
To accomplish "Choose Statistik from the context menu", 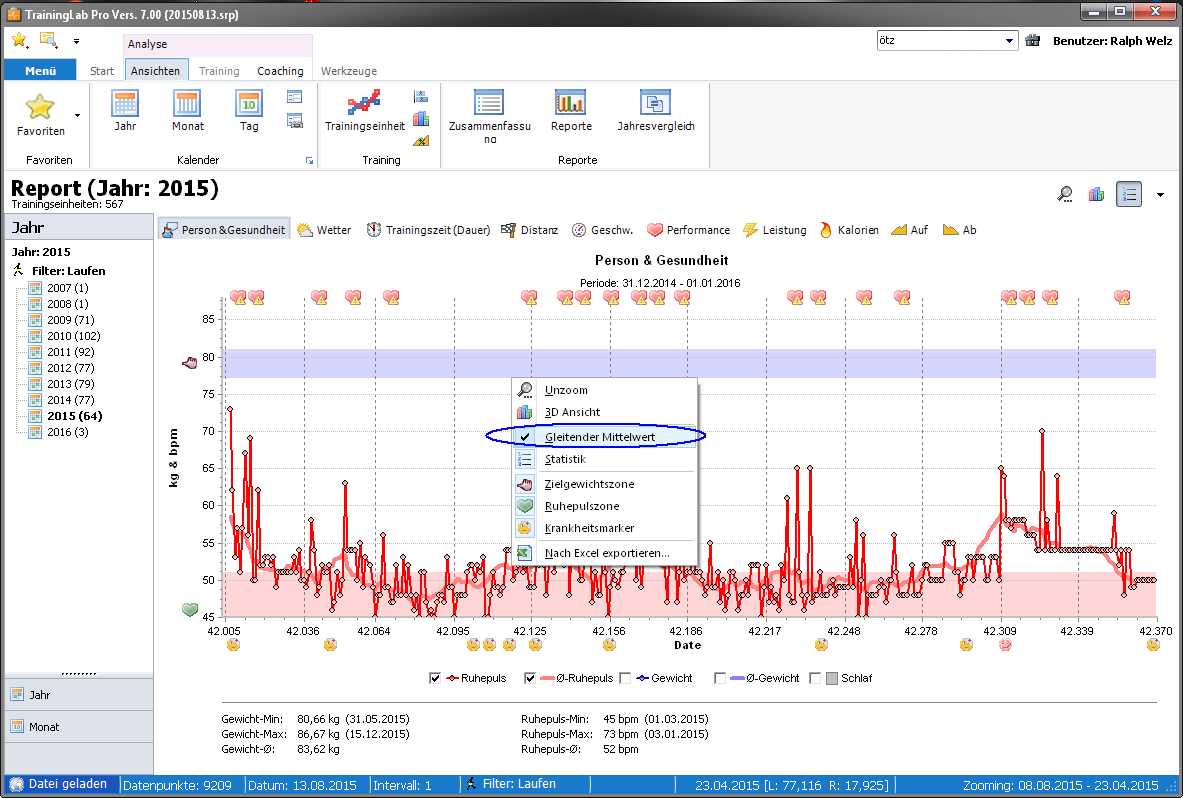I will [604, 459].
